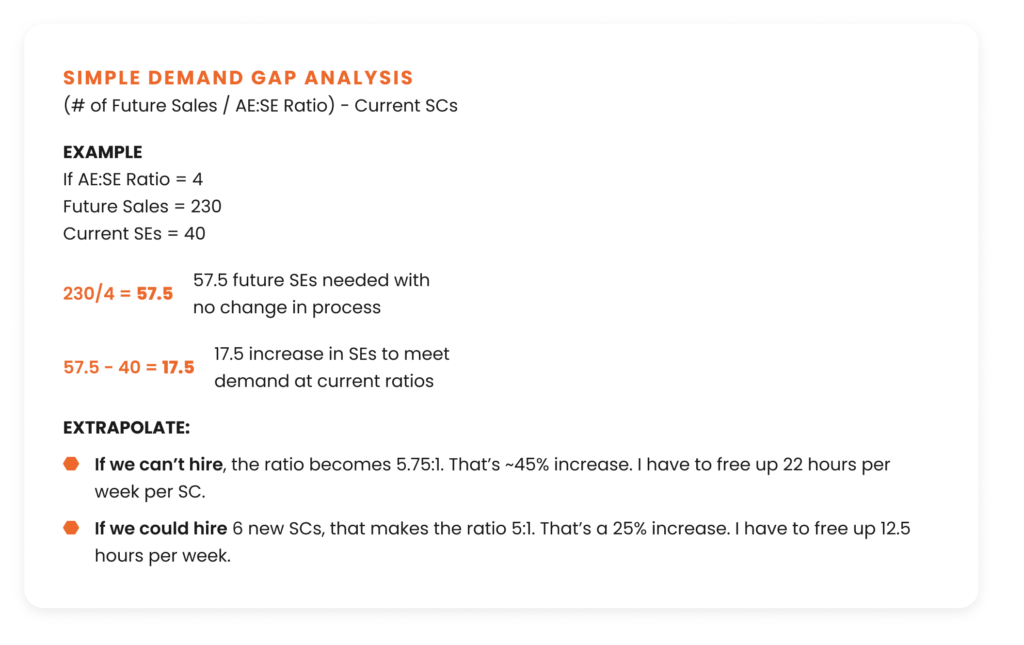Viewport: 1024px width, 645px height.
Task: Click the bold EXAMPLE heading
Action: point(102,152)
